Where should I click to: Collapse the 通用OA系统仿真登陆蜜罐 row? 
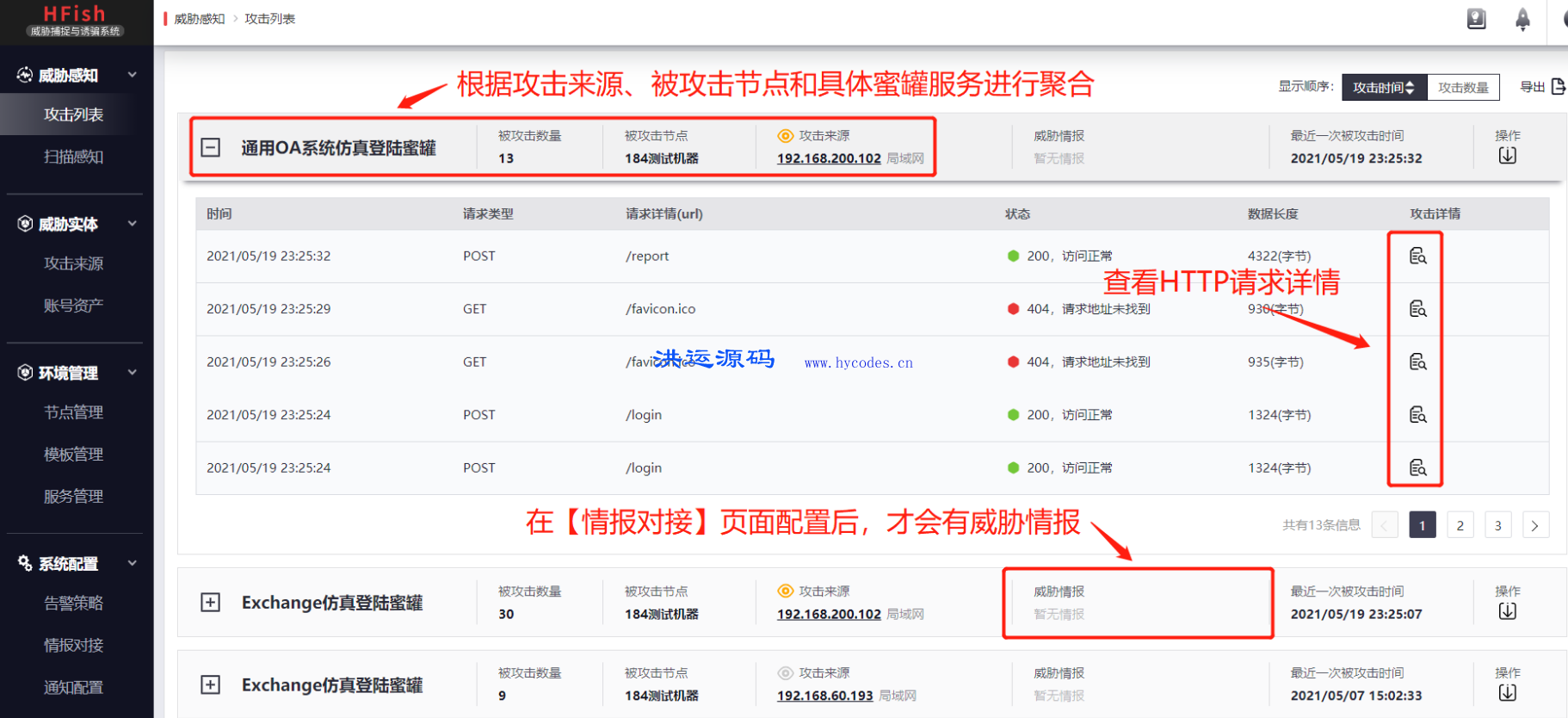click(x=211, y=147)
